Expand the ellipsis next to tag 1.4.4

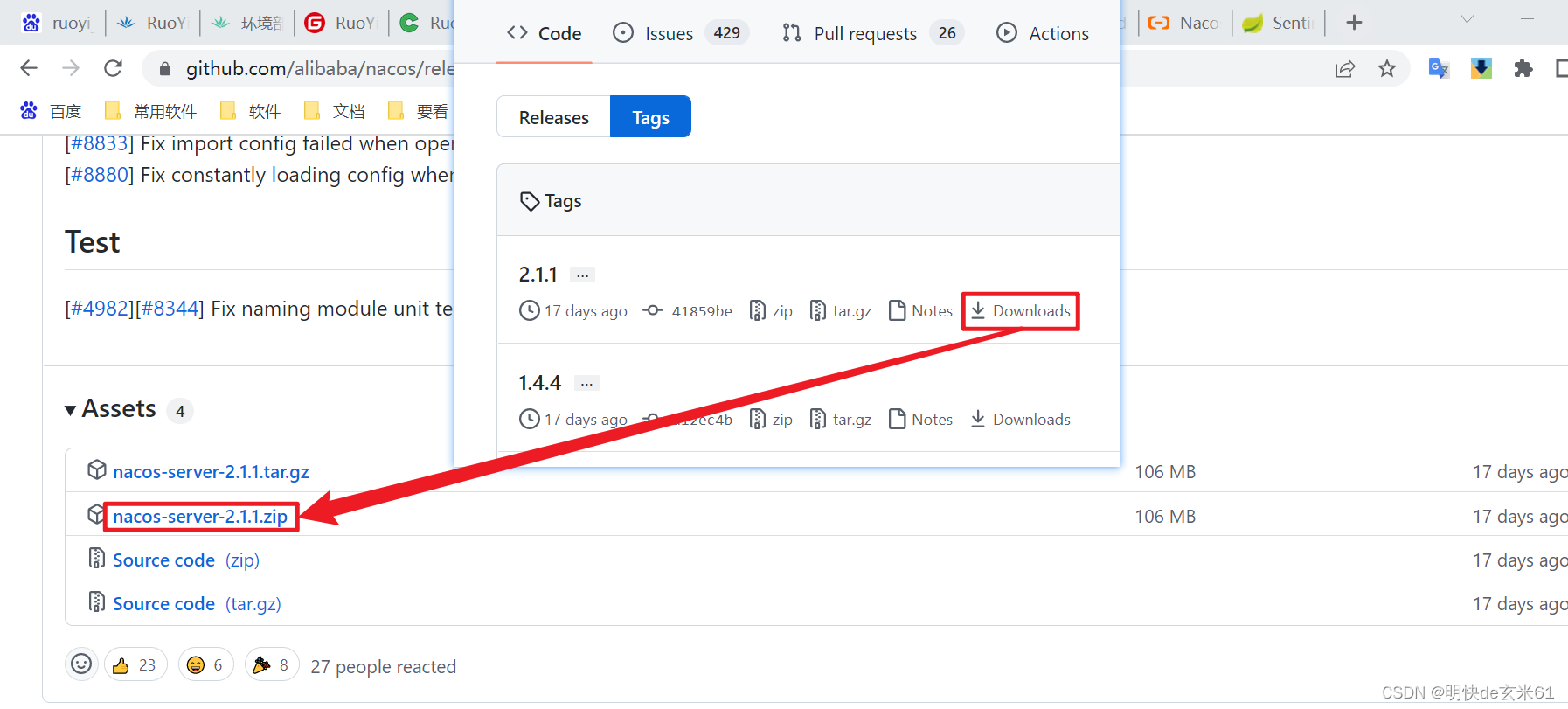coord(586,383)
